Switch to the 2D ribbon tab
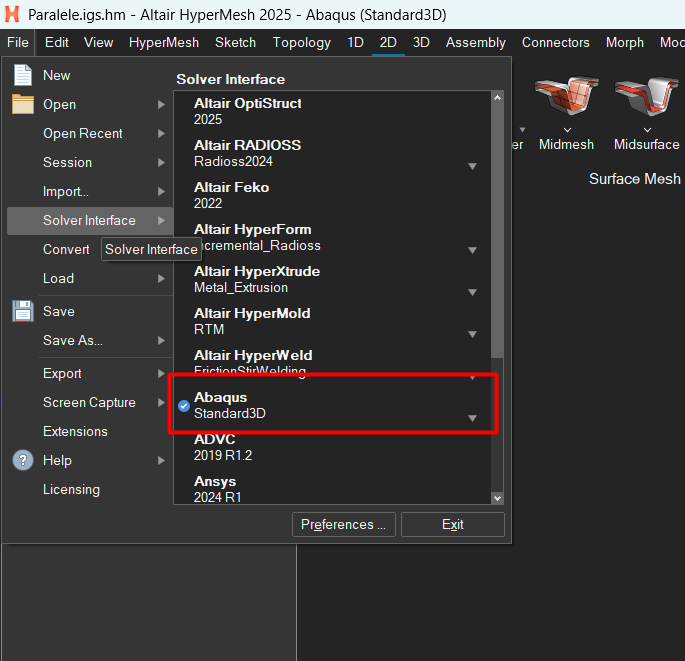Screen dimensions: 685x661 click(388, 42)
